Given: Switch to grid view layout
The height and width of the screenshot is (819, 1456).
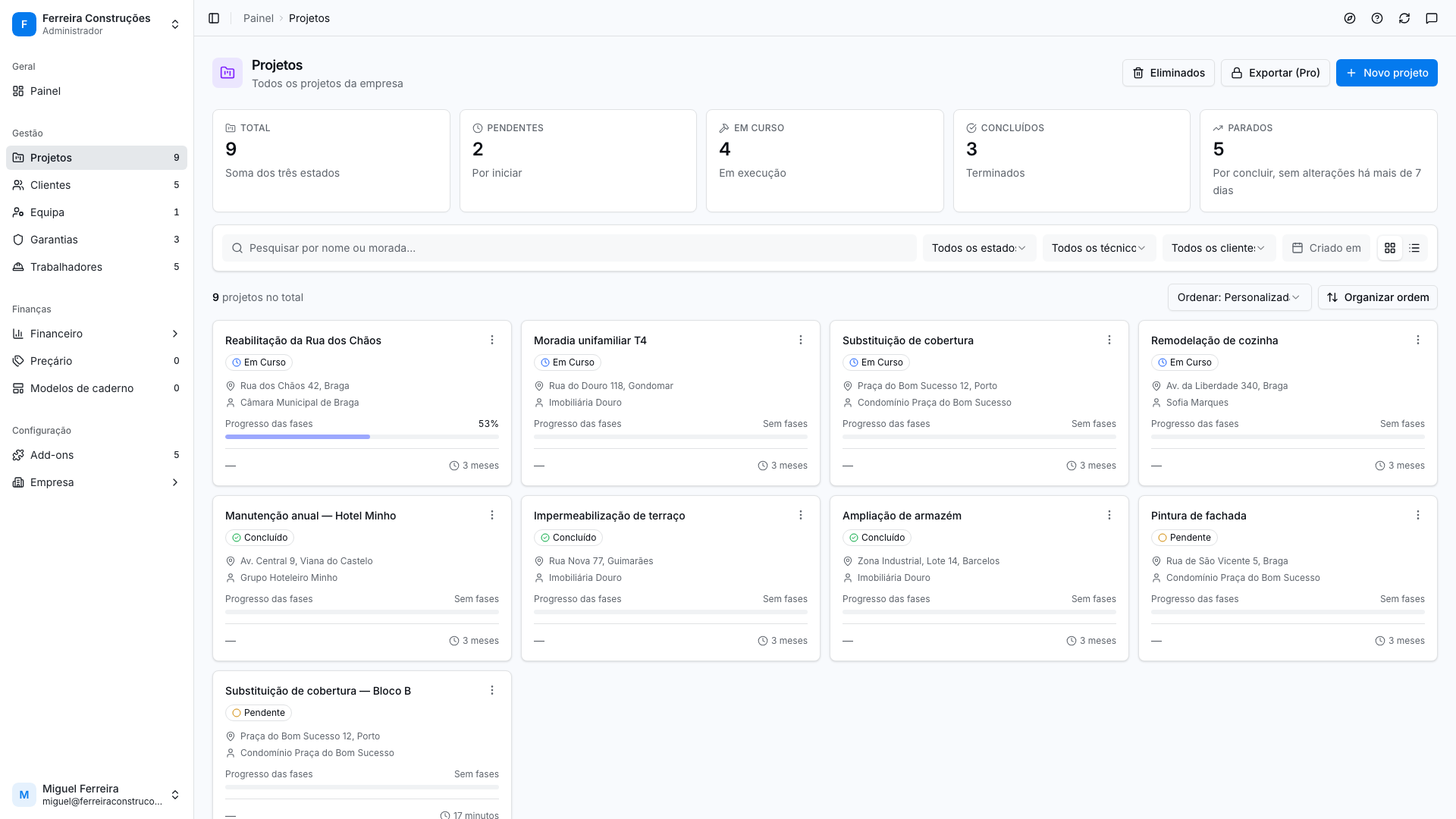Looking at the screenshot, I should [1390, 248].
